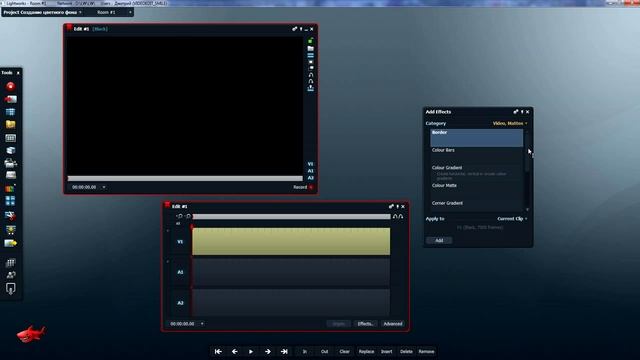Open the Apply to Current Clip dropdown
The width and height of the screenshot is (640, 360).
pyautogui.click(x=512, y=219)
